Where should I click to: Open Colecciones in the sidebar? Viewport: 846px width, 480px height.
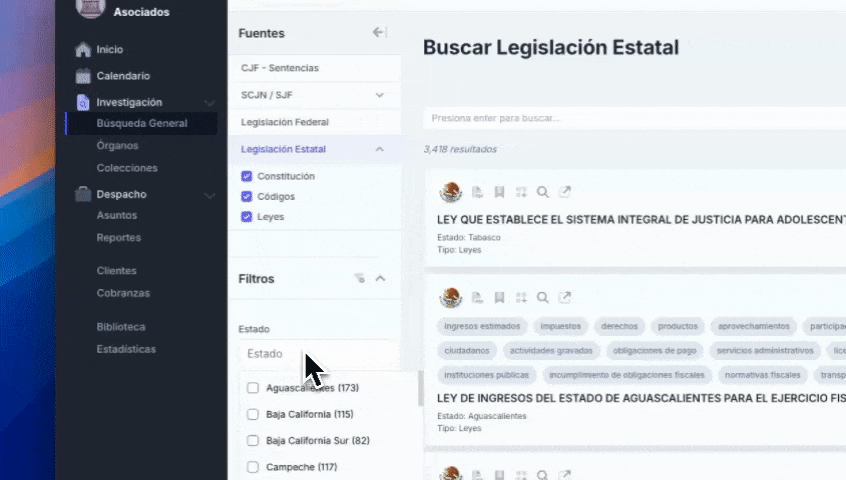127,168
